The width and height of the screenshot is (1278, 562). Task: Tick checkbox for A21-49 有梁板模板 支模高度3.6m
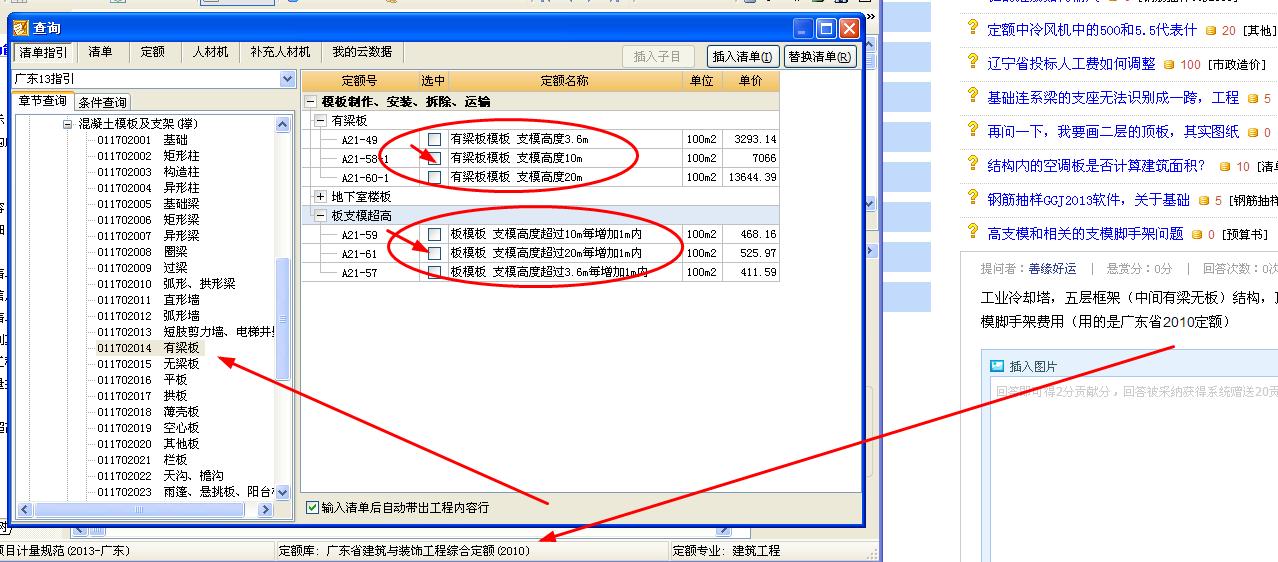tap(434, 139)
